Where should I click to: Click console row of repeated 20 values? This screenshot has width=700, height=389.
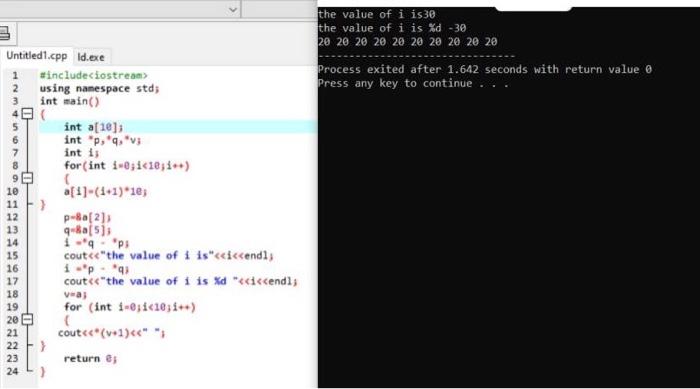pyautogui.click(x=408, y=42)
